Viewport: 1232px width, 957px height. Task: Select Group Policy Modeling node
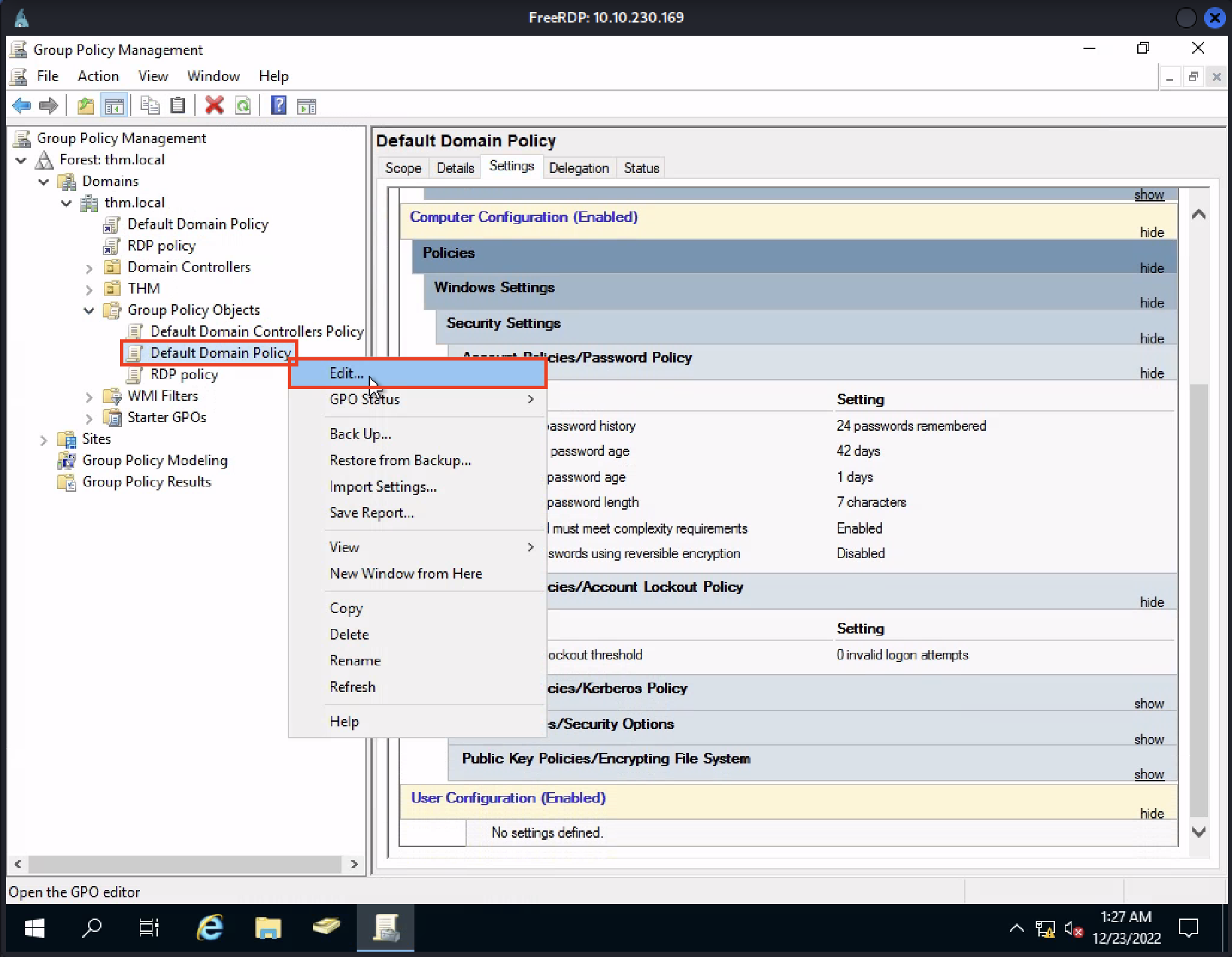click(154, 461)
